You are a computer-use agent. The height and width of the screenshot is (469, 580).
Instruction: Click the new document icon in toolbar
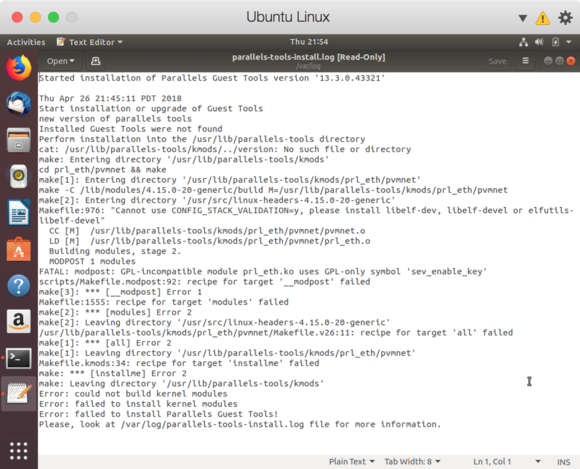pos(95,61)
